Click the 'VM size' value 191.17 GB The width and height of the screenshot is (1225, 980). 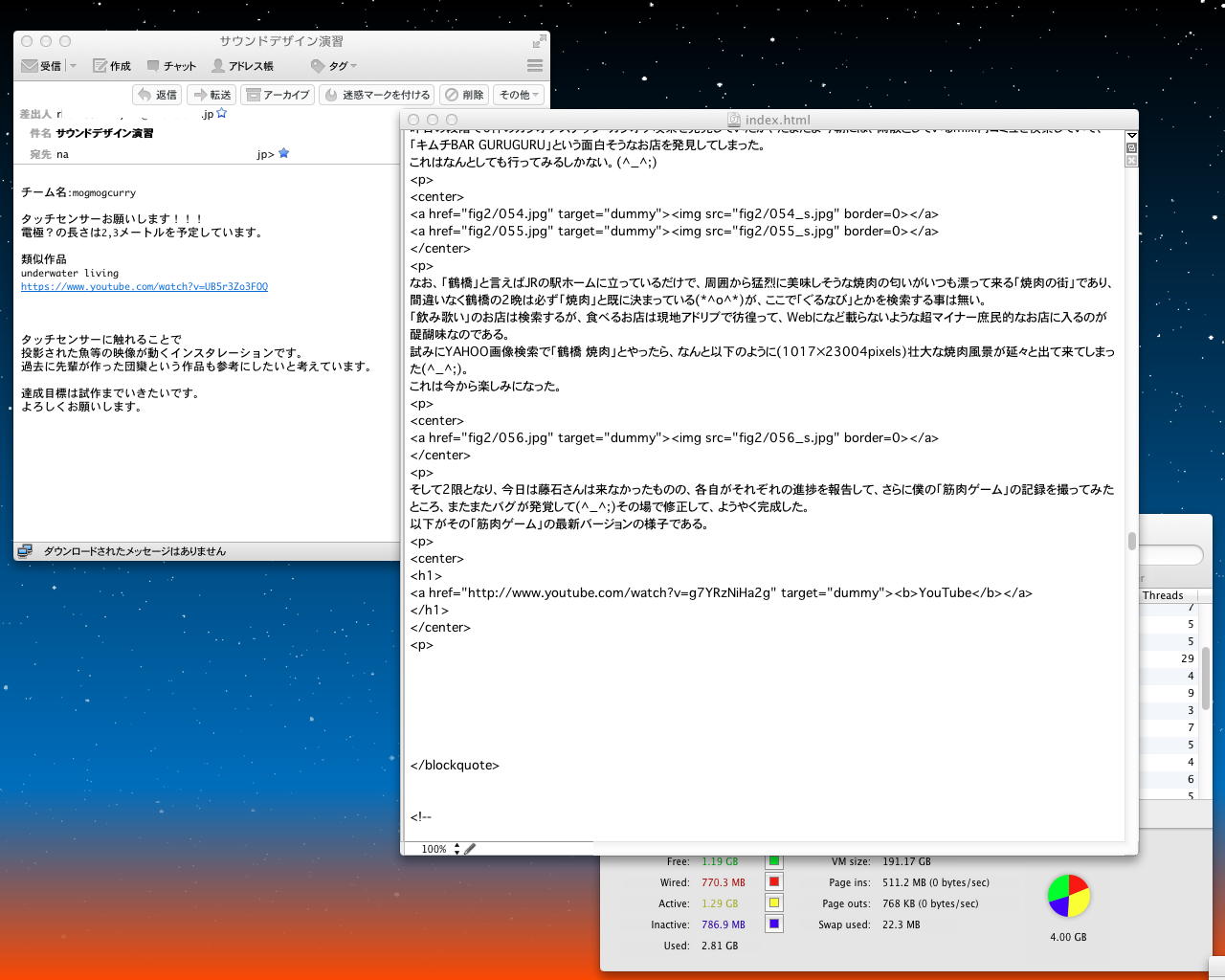click(x=906, y=861)
